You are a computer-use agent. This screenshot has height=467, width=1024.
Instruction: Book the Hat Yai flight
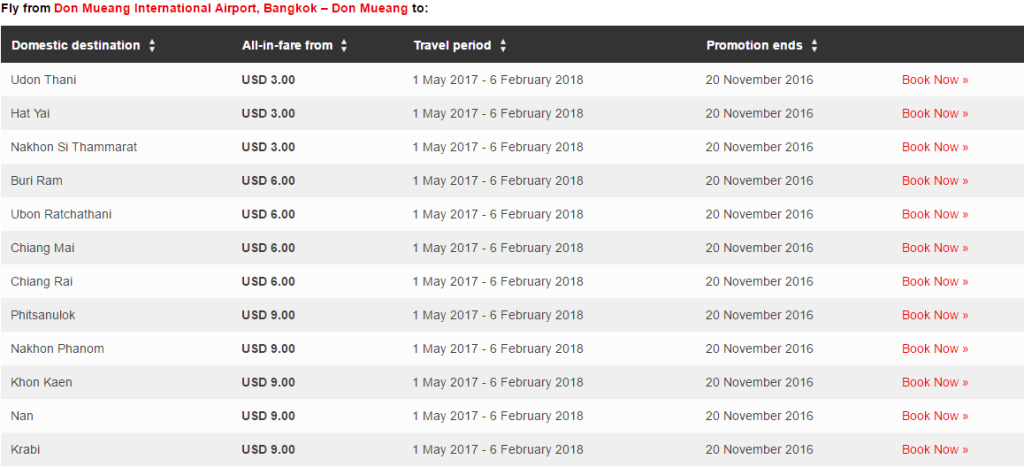pyautogui.click(x=934, y=114)
